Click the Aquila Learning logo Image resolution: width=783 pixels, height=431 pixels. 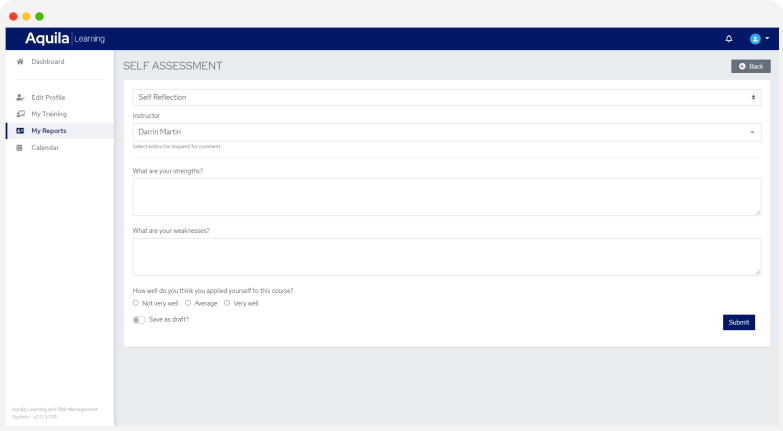click(65, 39)
